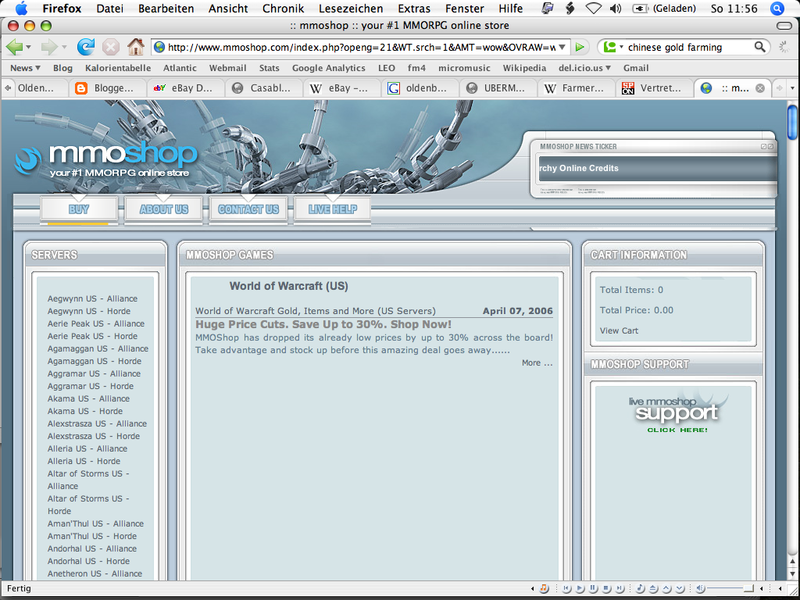Image resolution: width=800 pixels, height=600 pixels.
Task: Click the green Go arrow beside the URL
Action: tap(580, 47)
